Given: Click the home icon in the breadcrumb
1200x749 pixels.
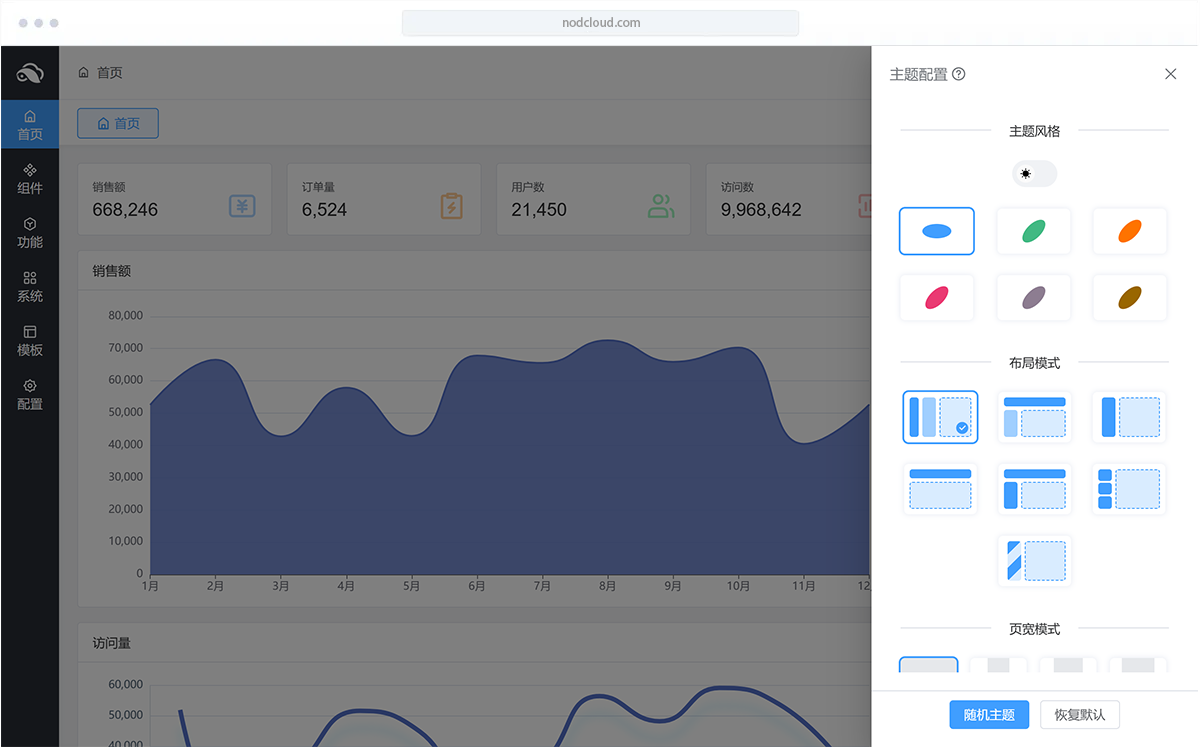Looking at the screenshot, I should pos(84,73).
